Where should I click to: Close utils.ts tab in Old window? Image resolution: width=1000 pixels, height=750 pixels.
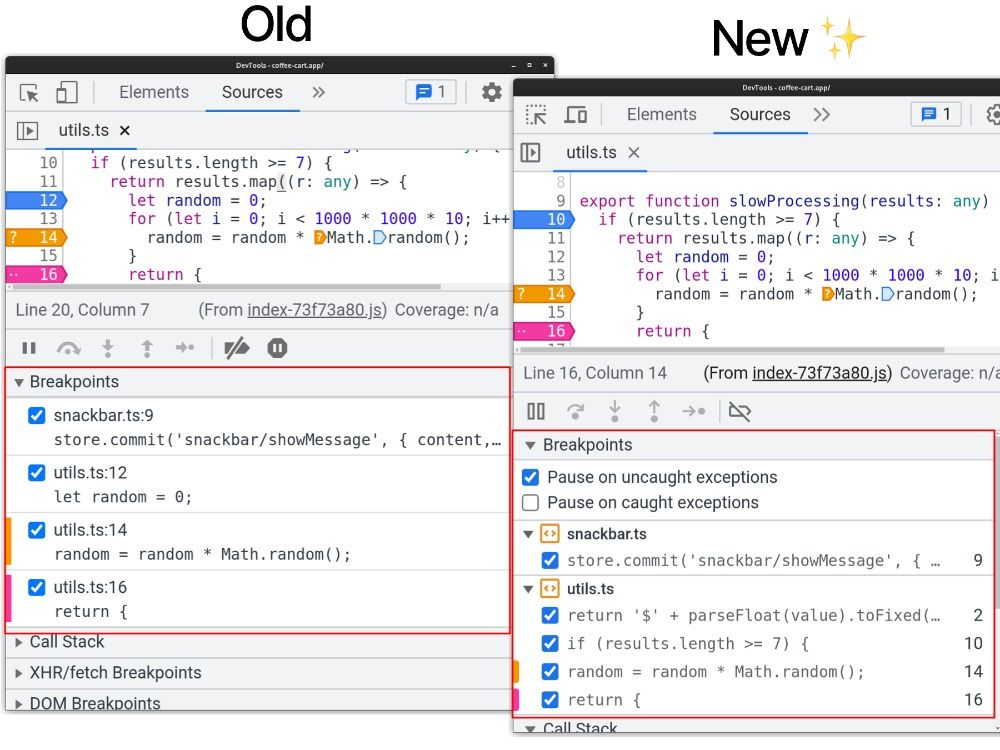tap(125, 131)
